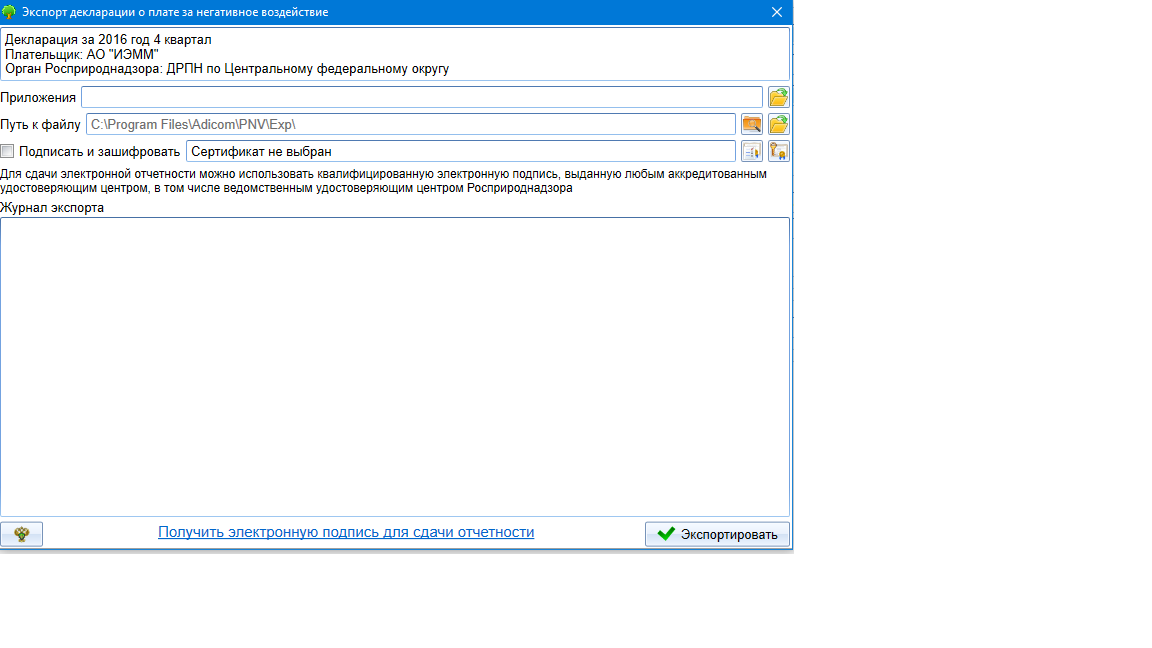The width and height of the screenshot is (1152, 648).
Task: Open folder icon beside Приложения field
Action: 778,97
